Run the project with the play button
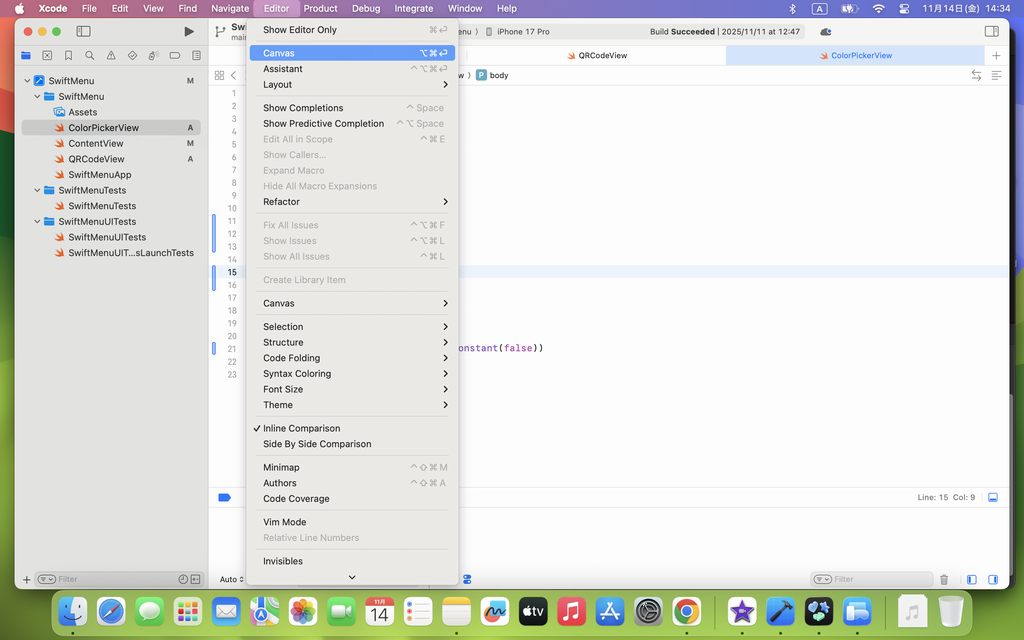 189,32
